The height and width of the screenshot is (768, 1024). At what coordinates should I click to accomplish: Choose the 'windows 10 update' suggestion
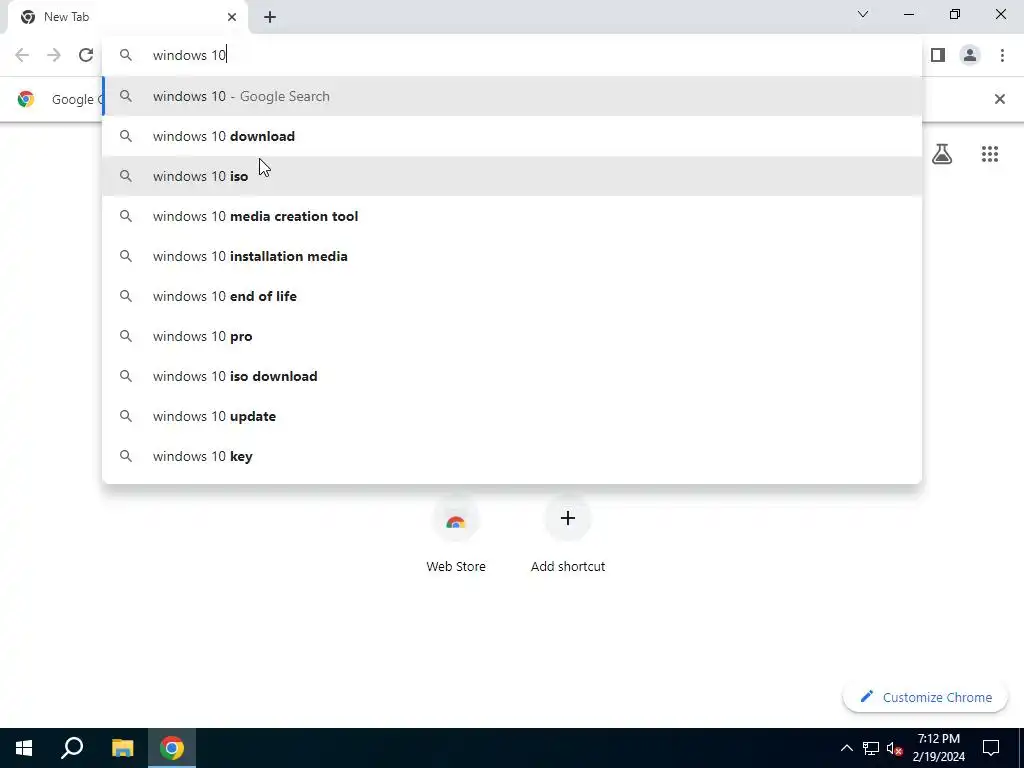tap(512, 416)
